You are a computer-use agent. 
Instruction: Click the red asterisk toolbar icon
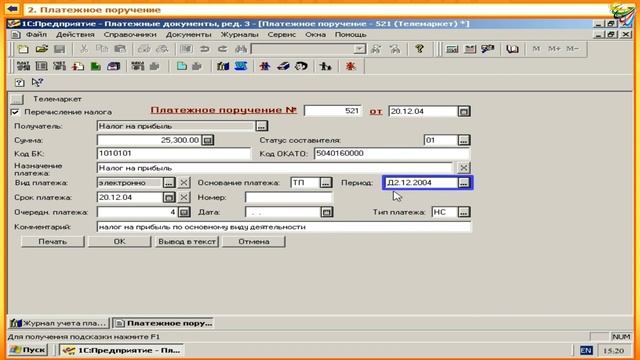(351, 66)
